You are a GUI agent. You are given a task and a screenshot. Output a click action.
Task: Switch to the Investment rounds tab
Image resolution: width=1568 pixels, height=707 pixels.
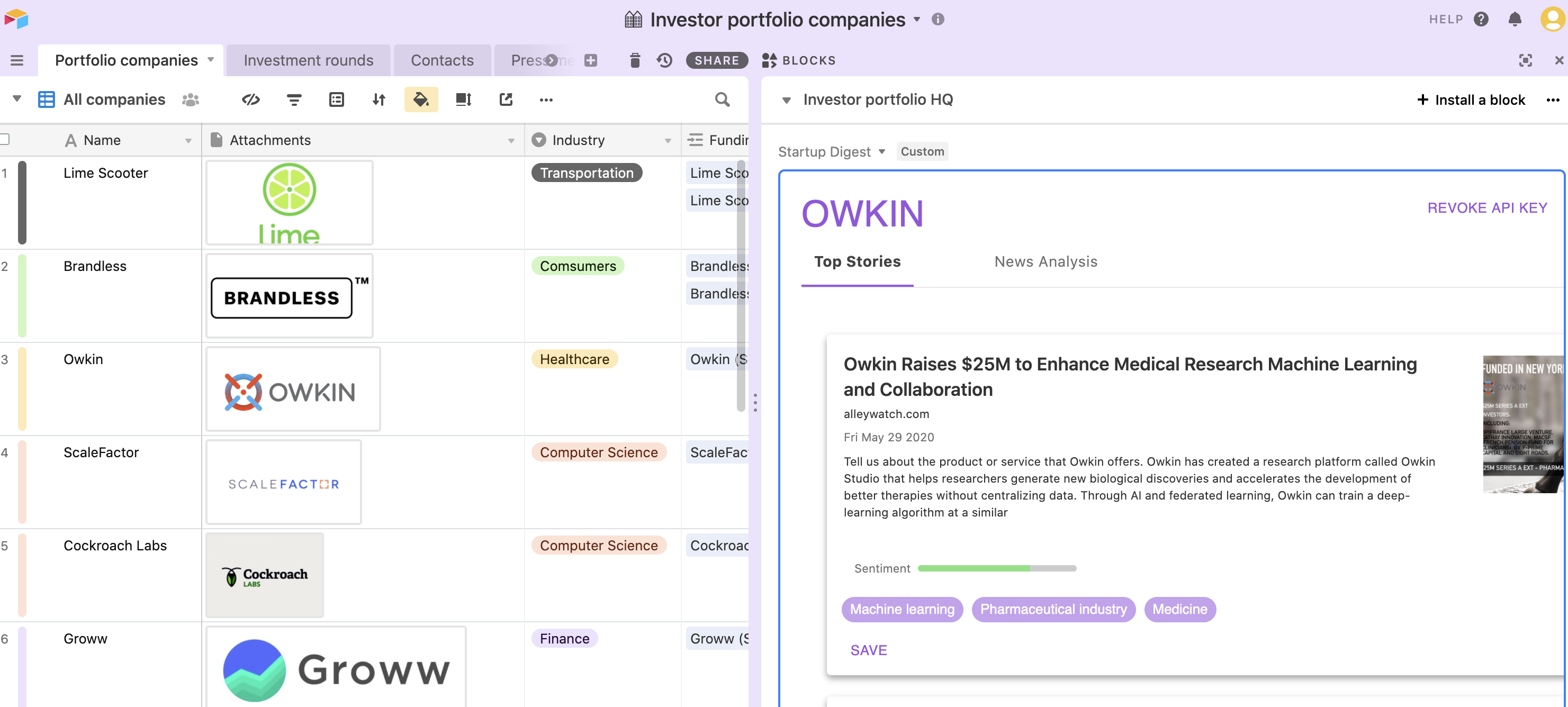(x=308, y=60)
